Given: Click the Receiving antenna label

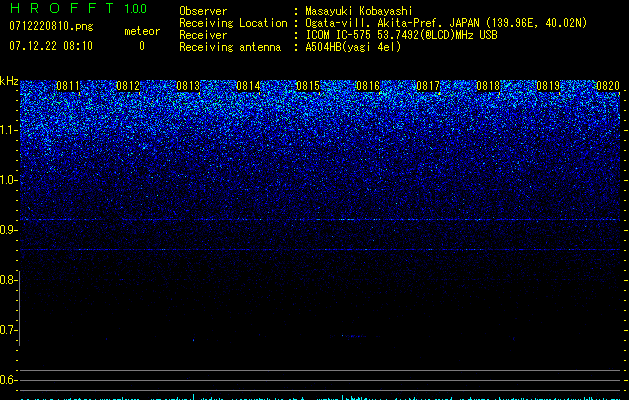Looking at the screenshot, I should 230,47.
